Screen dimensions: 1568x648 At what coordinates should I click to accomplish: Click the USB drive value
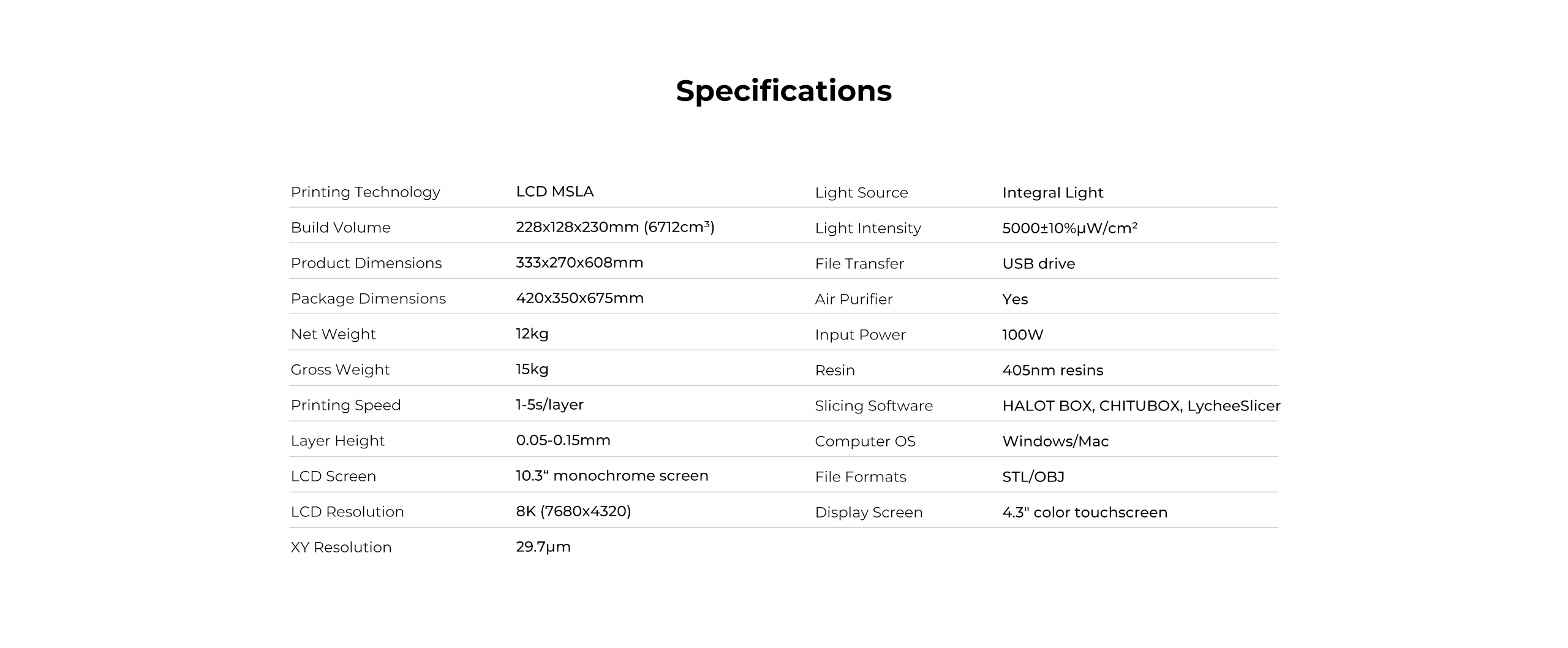click(x=1038, y=264)
